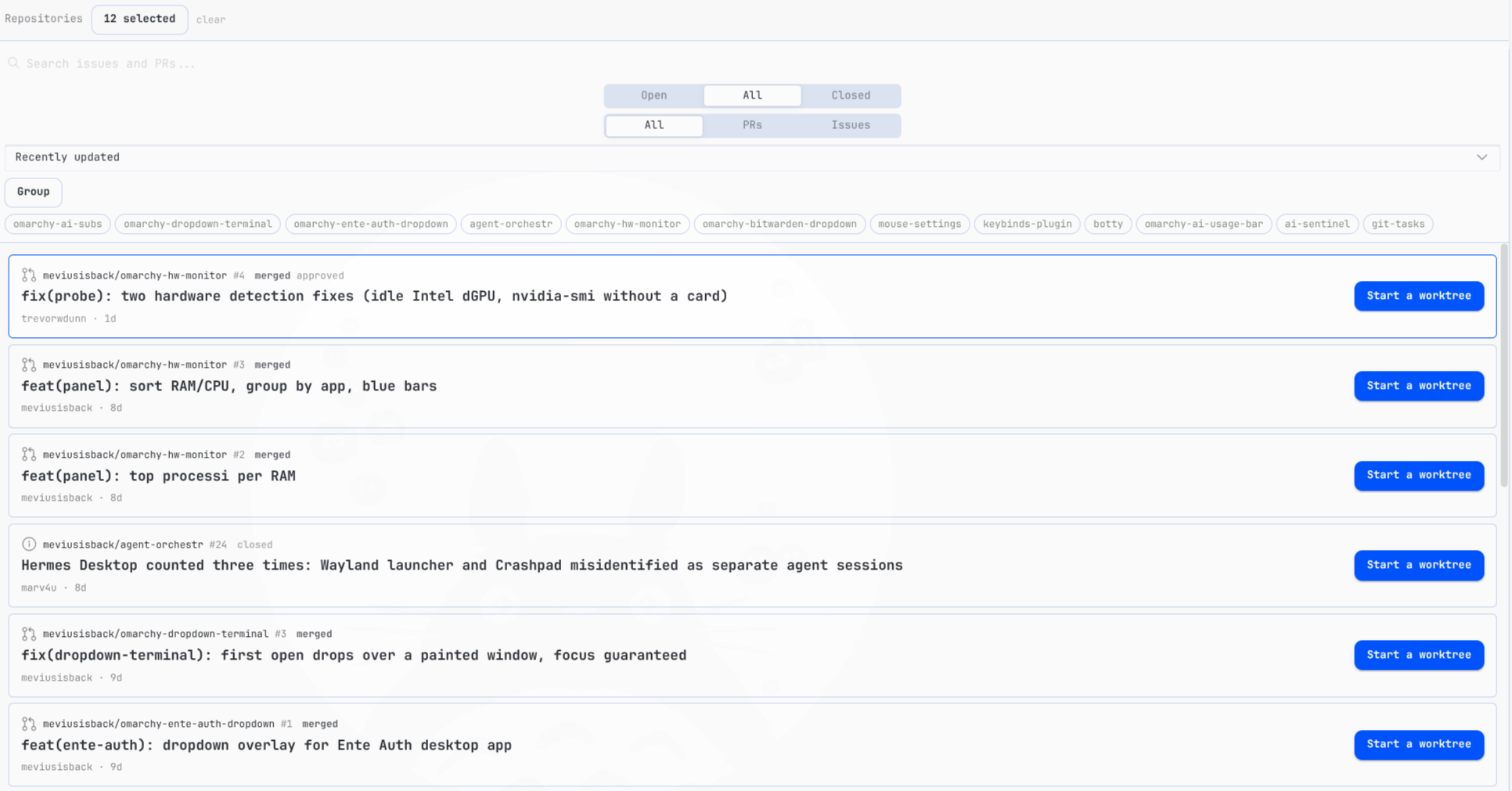Click the pull request icon for omarchy-hw-monitor #2
The image size is (1512, 791).
pyautogui.click(x=29, y=455)
